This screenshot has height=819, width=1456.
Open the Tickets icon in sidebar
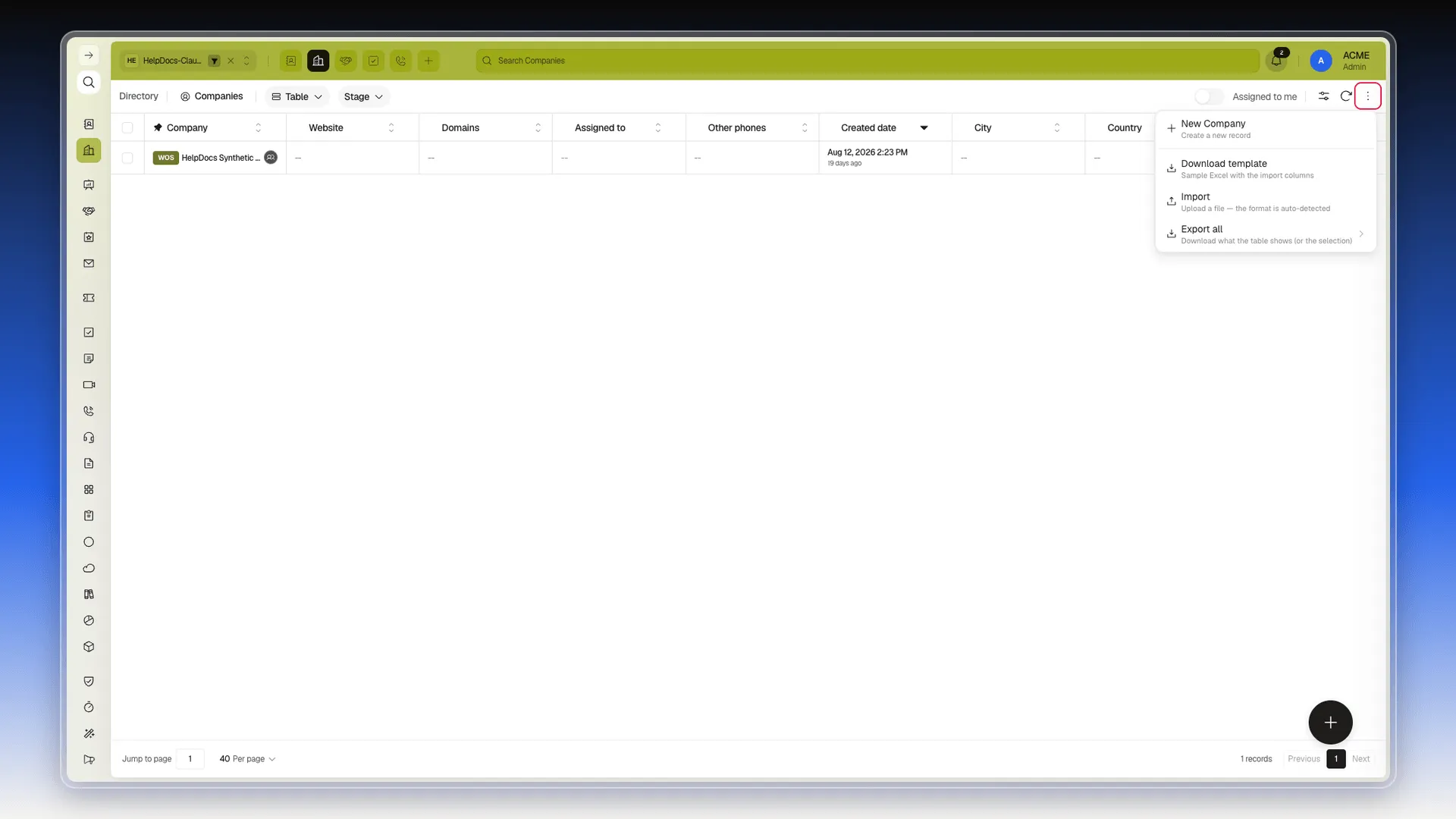click(x=89, y=298)
